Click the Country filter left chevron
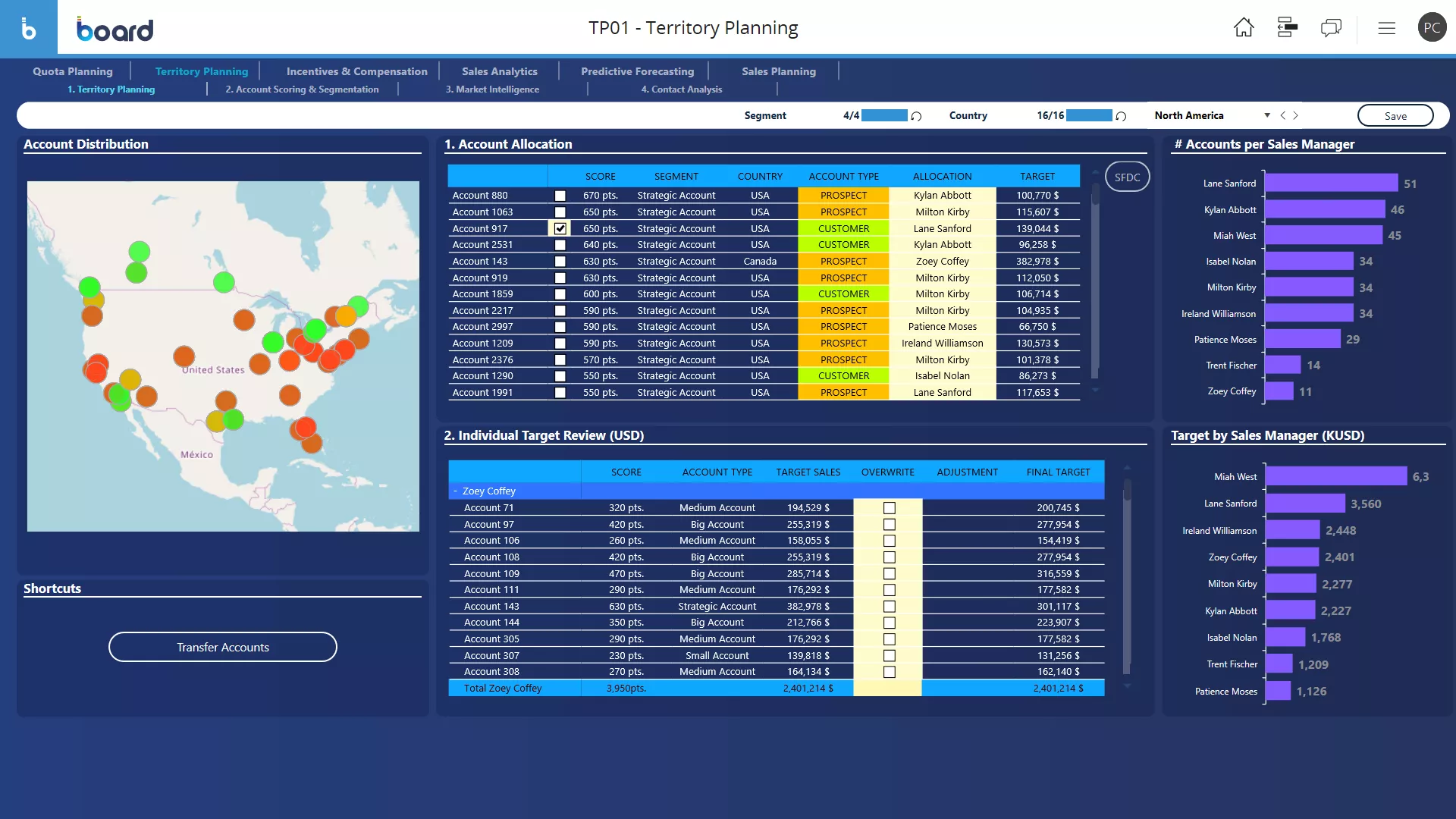This screenshot has height=819, width=1456. (x=1281, y=115)
